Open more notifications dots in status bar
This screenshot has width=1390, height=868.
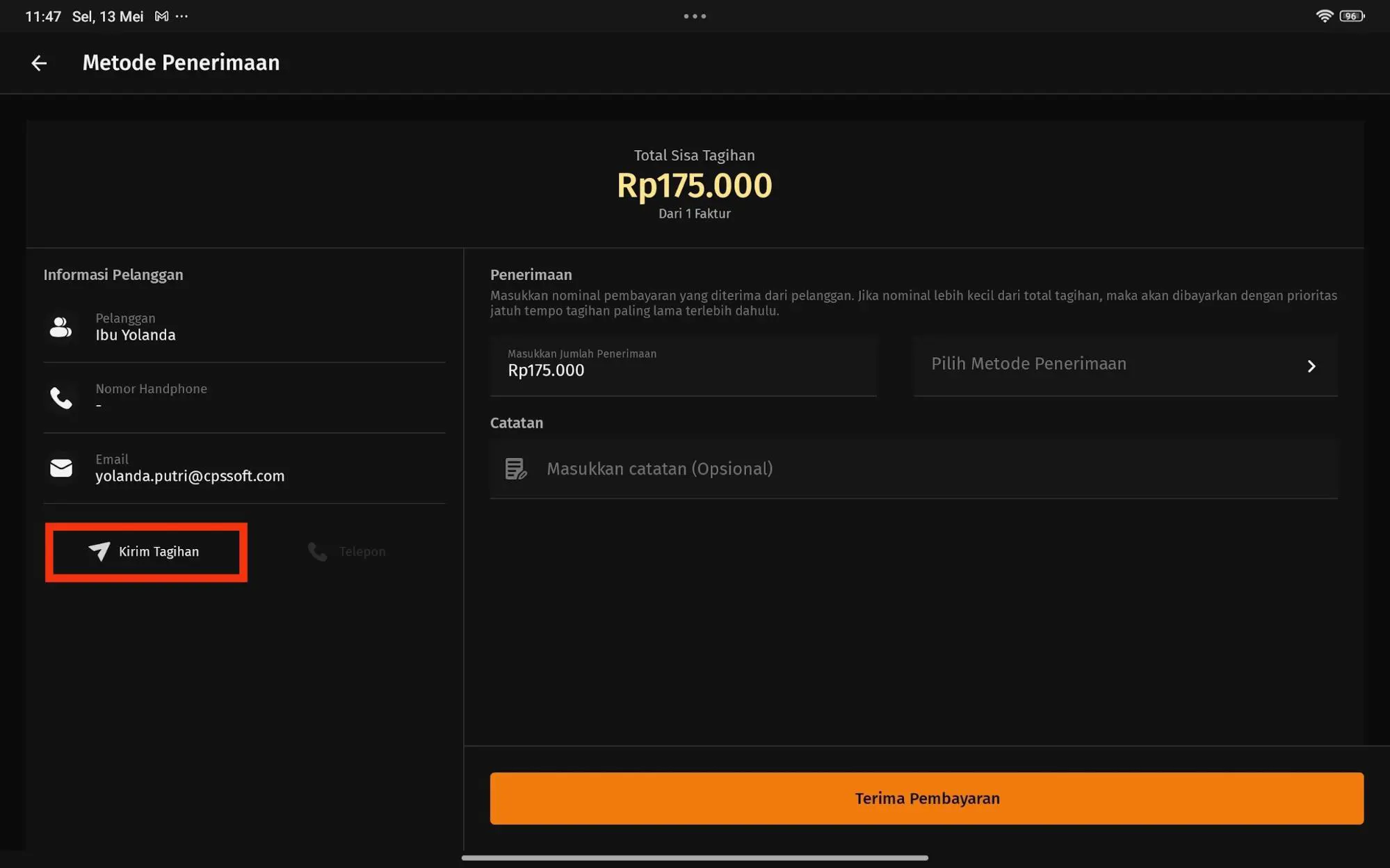(182, 16)
